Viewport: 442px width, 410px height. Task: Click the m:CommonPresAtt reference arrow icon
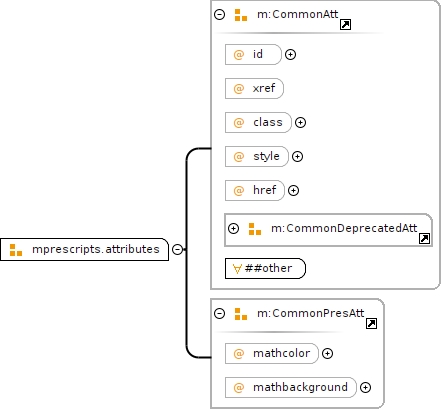tap(371, 324)
